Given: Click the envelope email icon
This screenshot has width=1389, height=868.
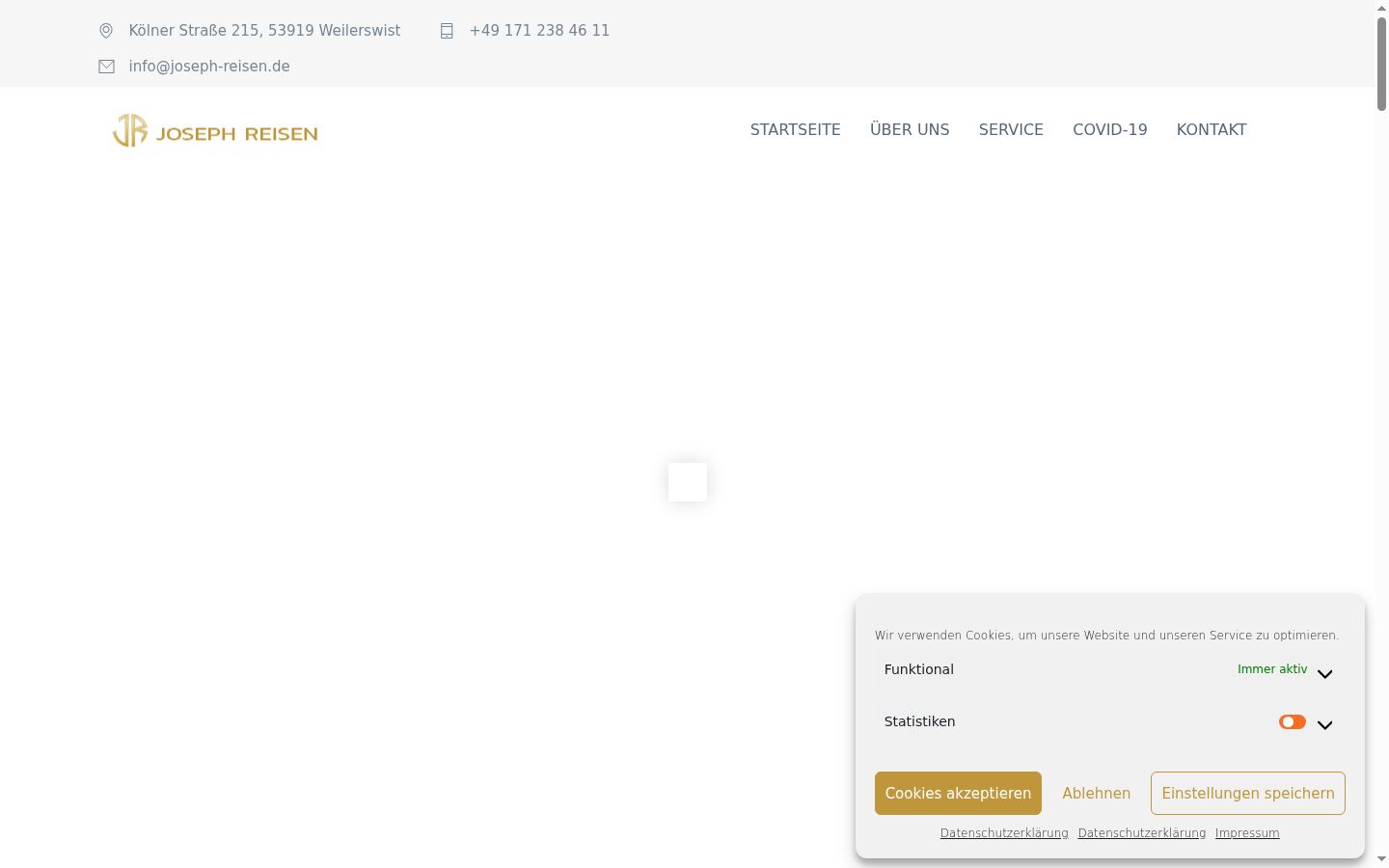Looking at the screenshot, I should point(106,67).
